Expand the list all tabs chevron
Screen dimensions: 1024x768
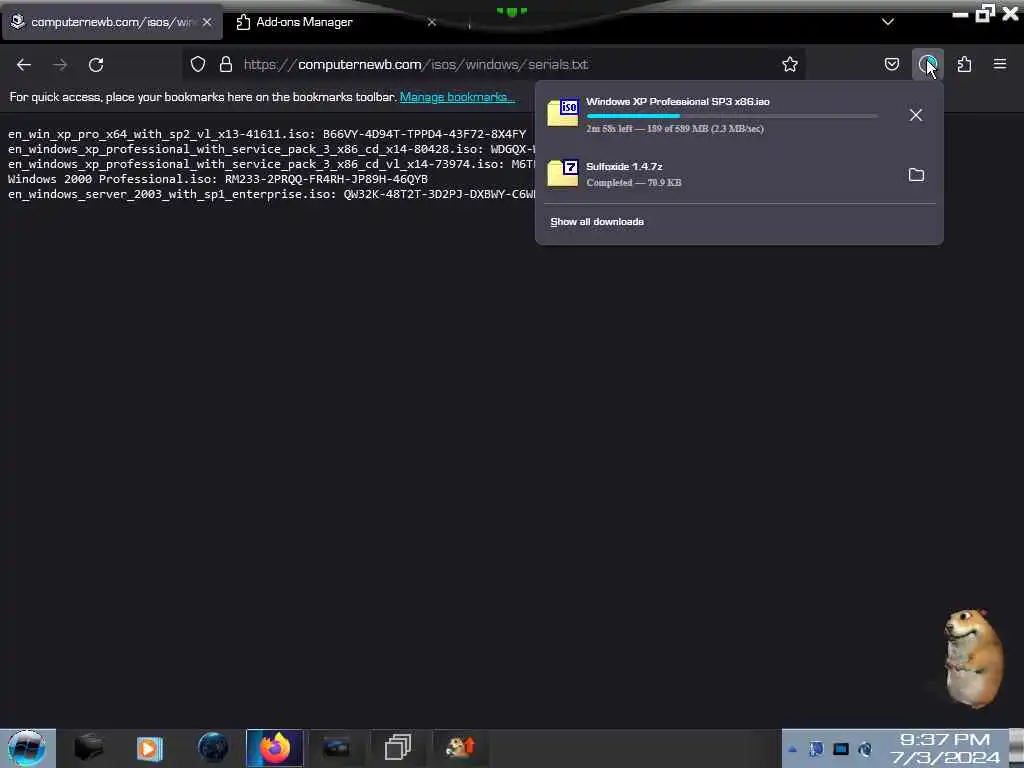[x=888, y=22]
